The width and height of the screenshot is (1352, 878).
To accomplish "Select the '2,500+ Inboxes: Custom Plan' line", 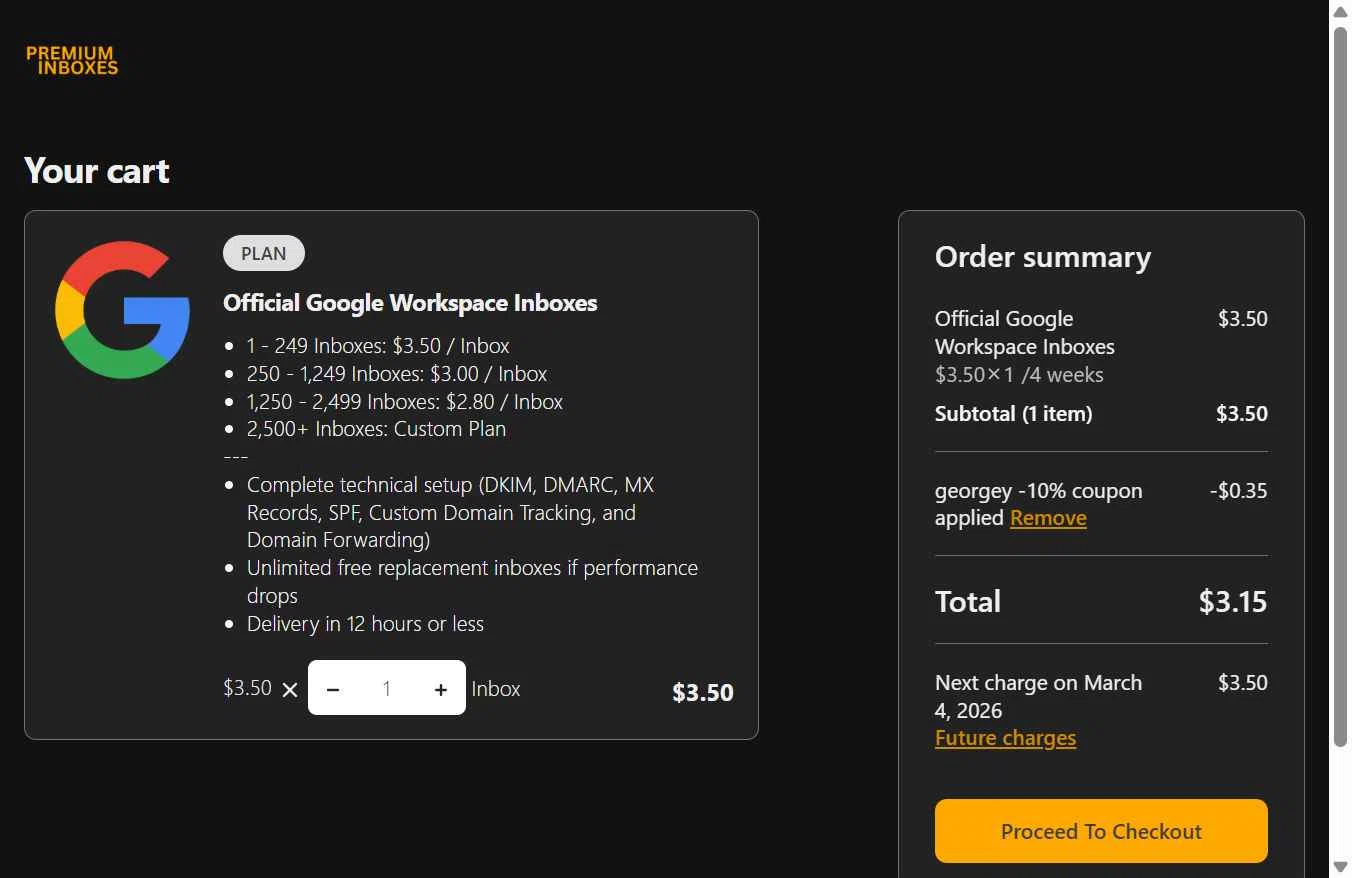I will click(x=376, y=429).
